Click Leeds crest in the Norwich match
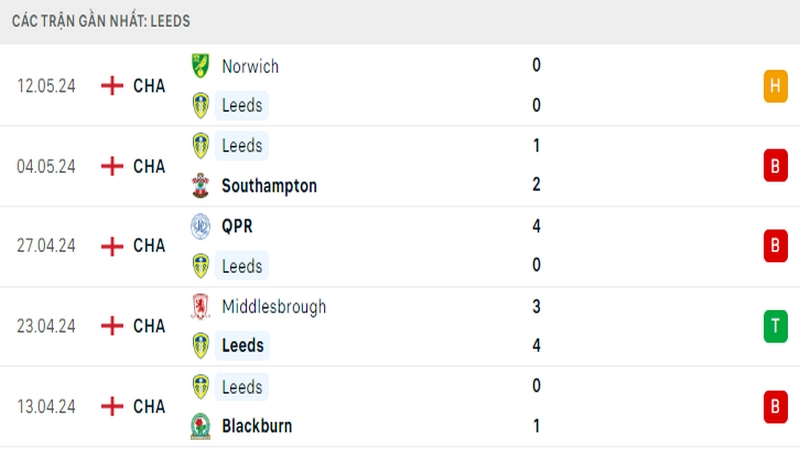Viewport: 800px width, 450px height. coord(201,106)
